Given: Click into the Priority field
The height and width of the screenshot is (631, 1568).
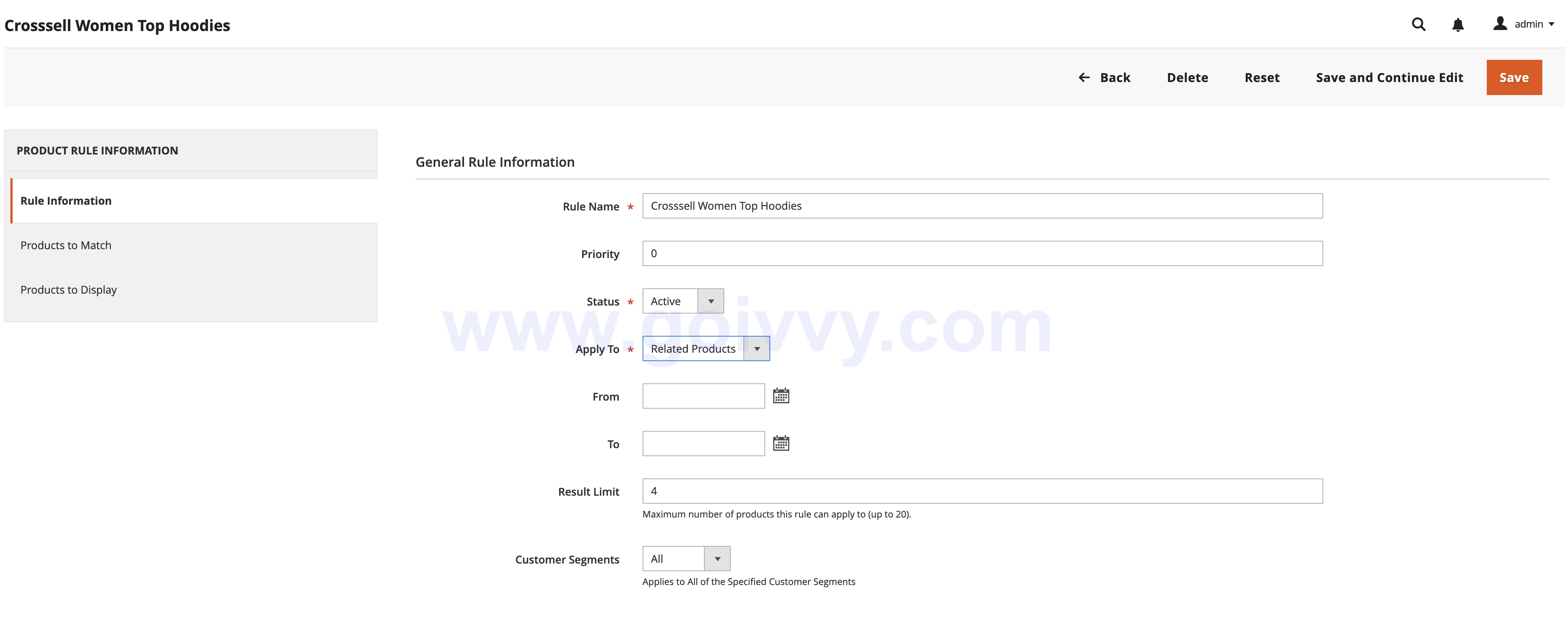Looking at the screenshot, I should pos(982,253).
